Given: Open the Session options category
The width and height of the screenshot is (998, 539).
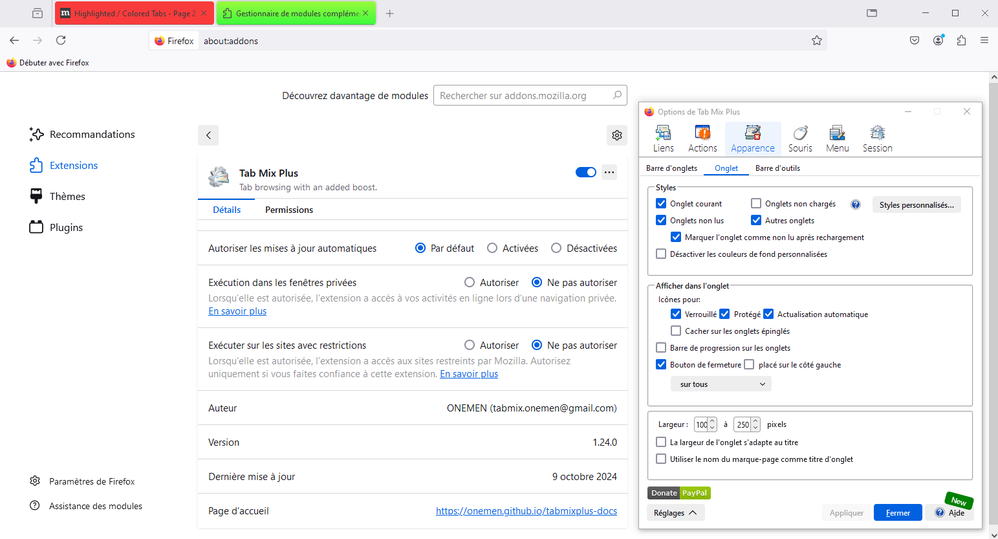Looking at the screenshot, I should 877,138.
